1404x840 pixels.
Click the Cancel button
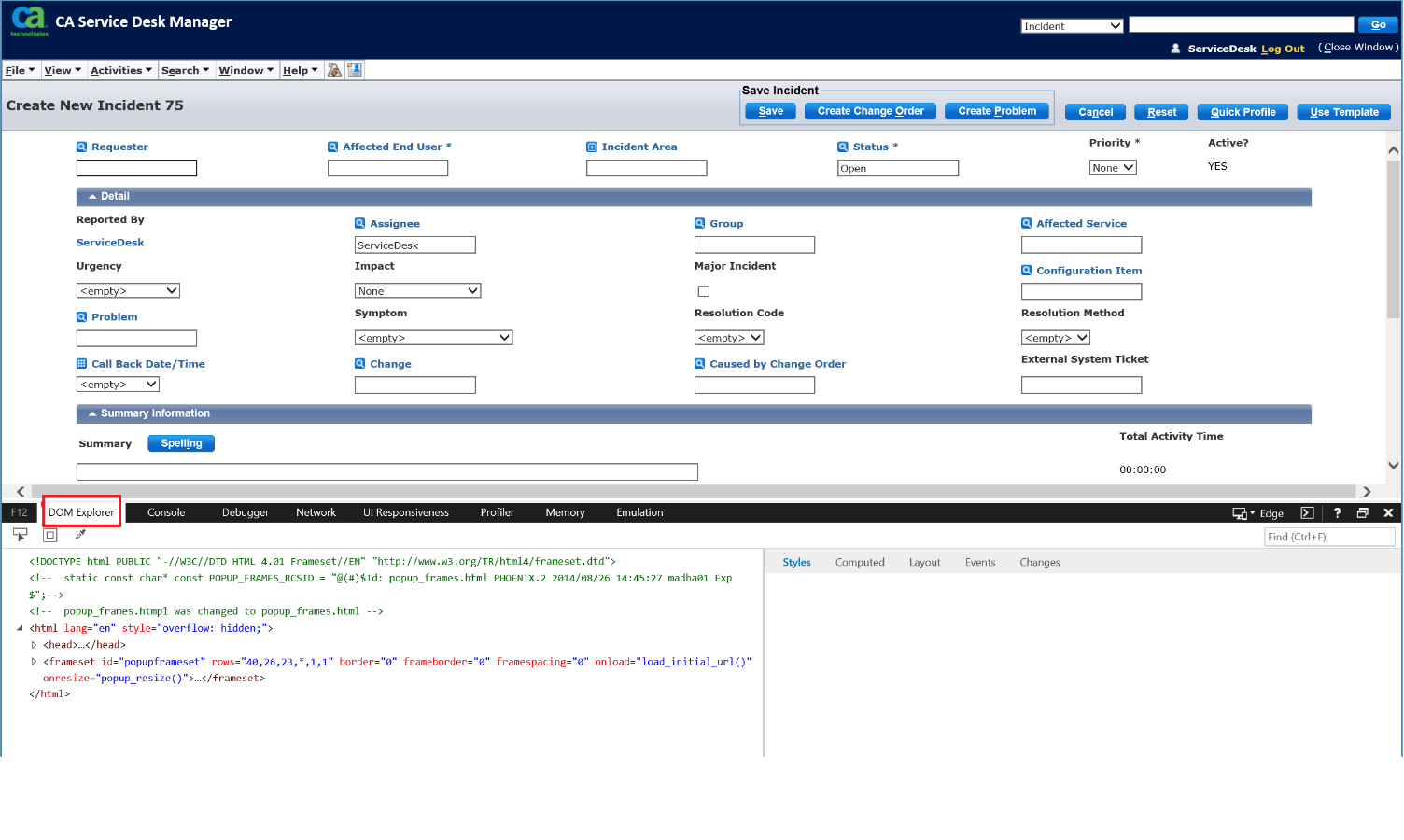coord(1096,112)
